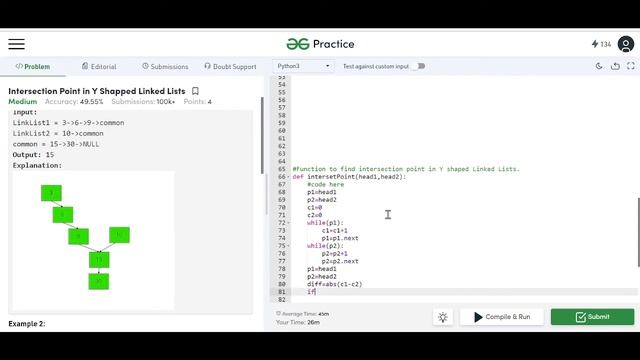Click the Y-shaped linked list diagram

click(93, 241)
